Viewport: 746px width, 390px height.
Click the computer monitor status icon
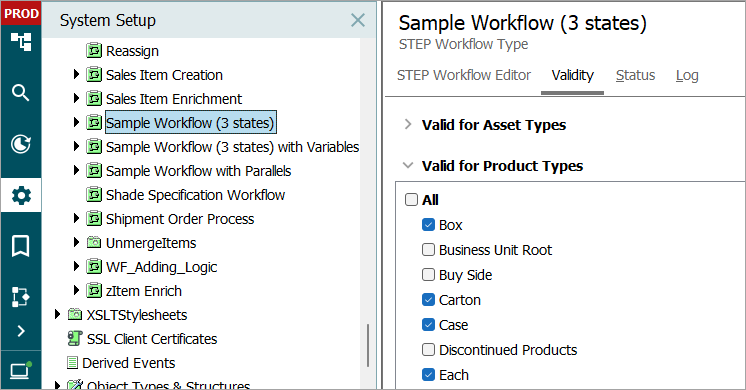[20, 370]
